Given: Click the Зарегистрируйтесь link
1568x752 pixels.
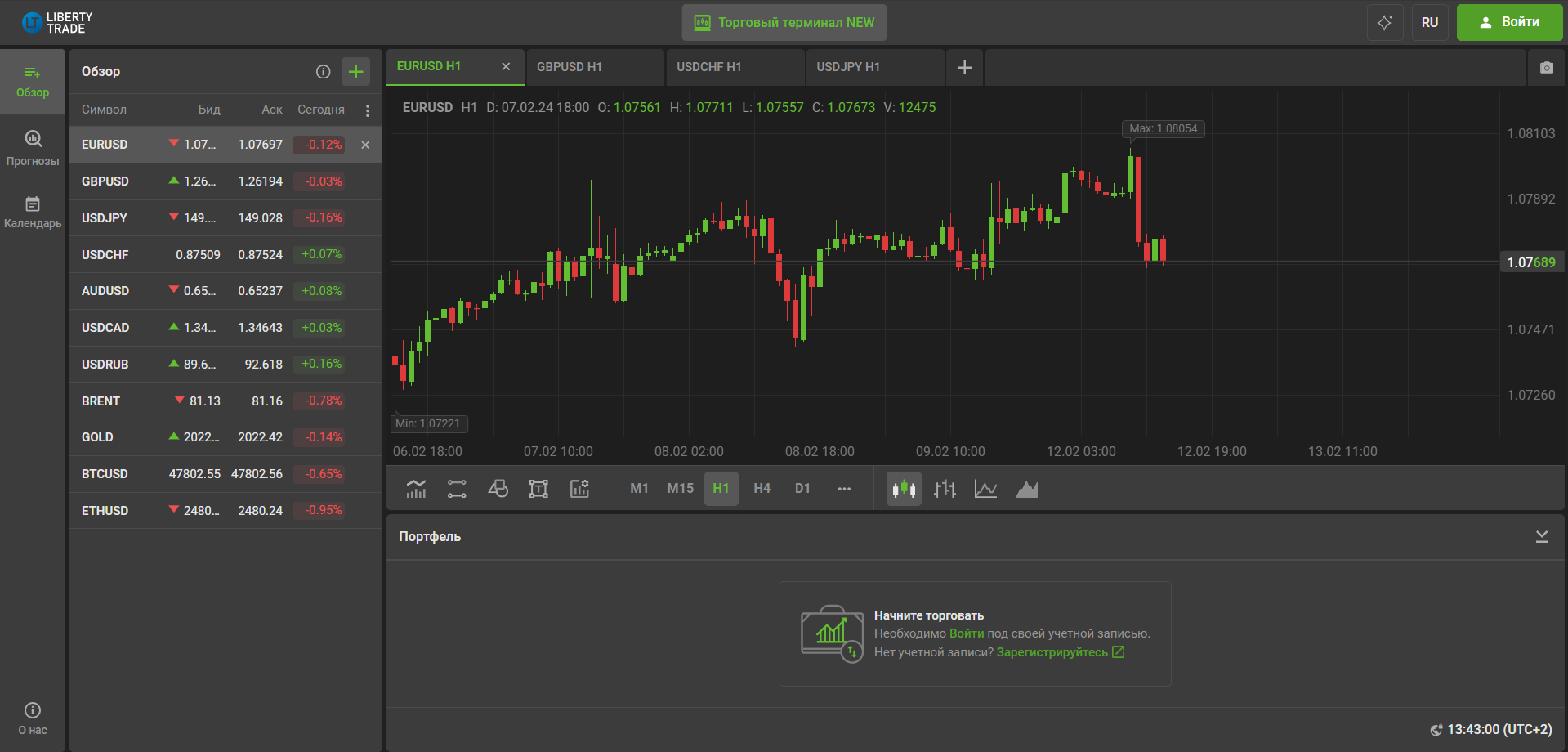Looking at the screenshot, I should pyautogui.click(x=1052, y=652).
